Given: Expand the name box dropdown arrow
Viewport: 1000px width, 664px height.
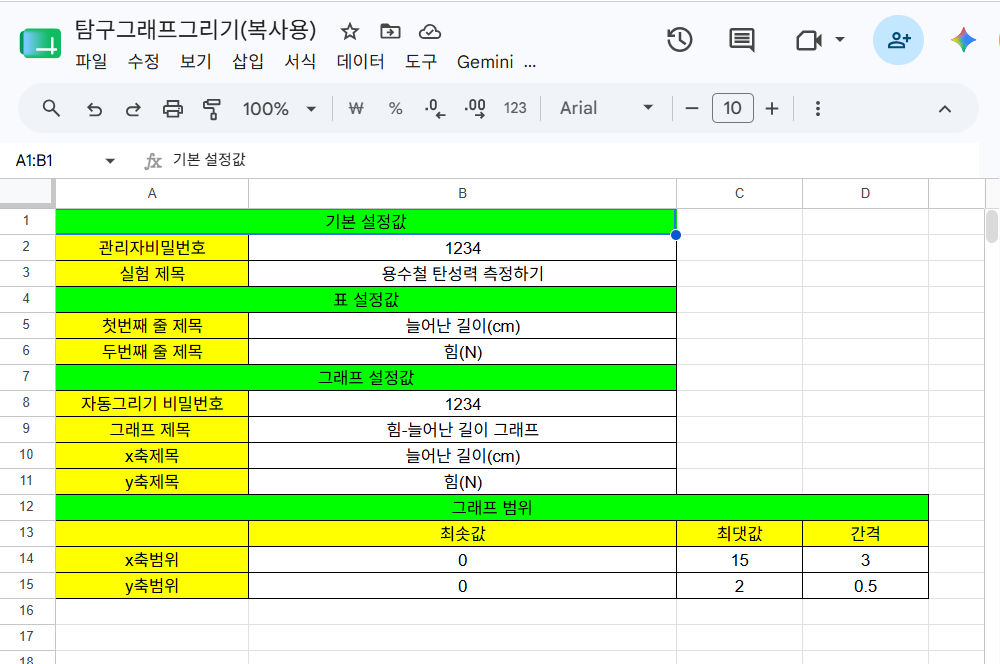Looking at the screenshot, I should coord(110,161).
